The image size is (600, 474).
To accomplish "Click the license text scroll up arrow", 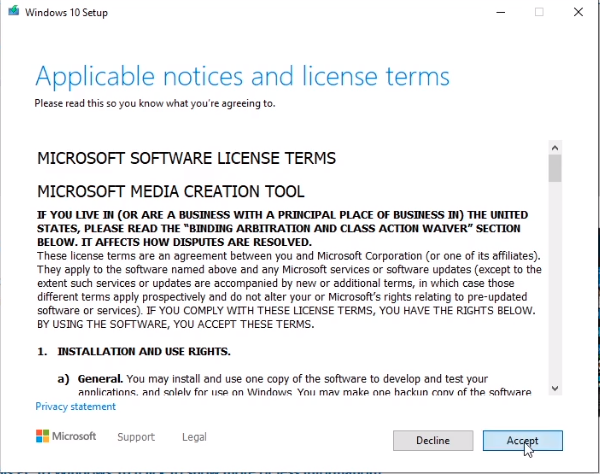I will (x=555, y=148).
